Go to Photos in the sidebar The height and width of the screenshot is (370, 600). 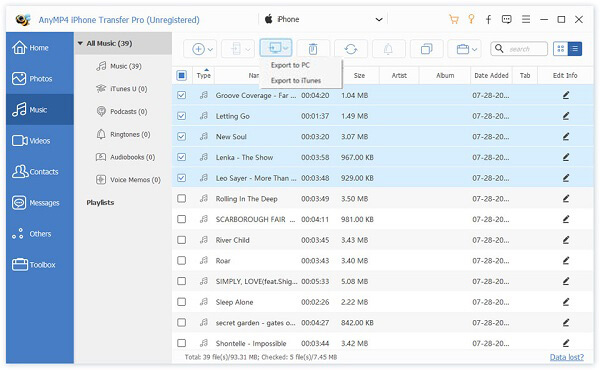click(x=39, y=79)
